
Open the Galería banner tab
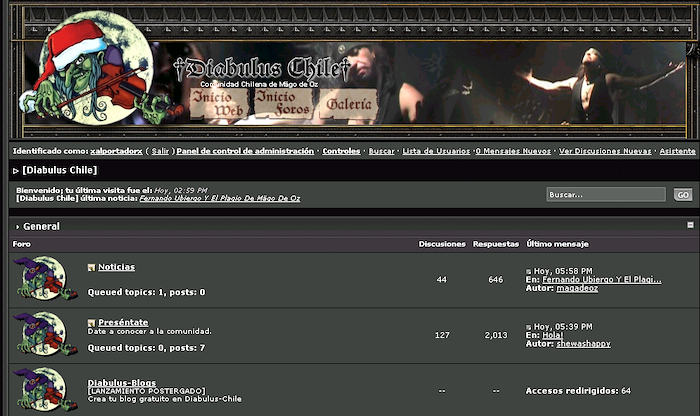(349, 104)
